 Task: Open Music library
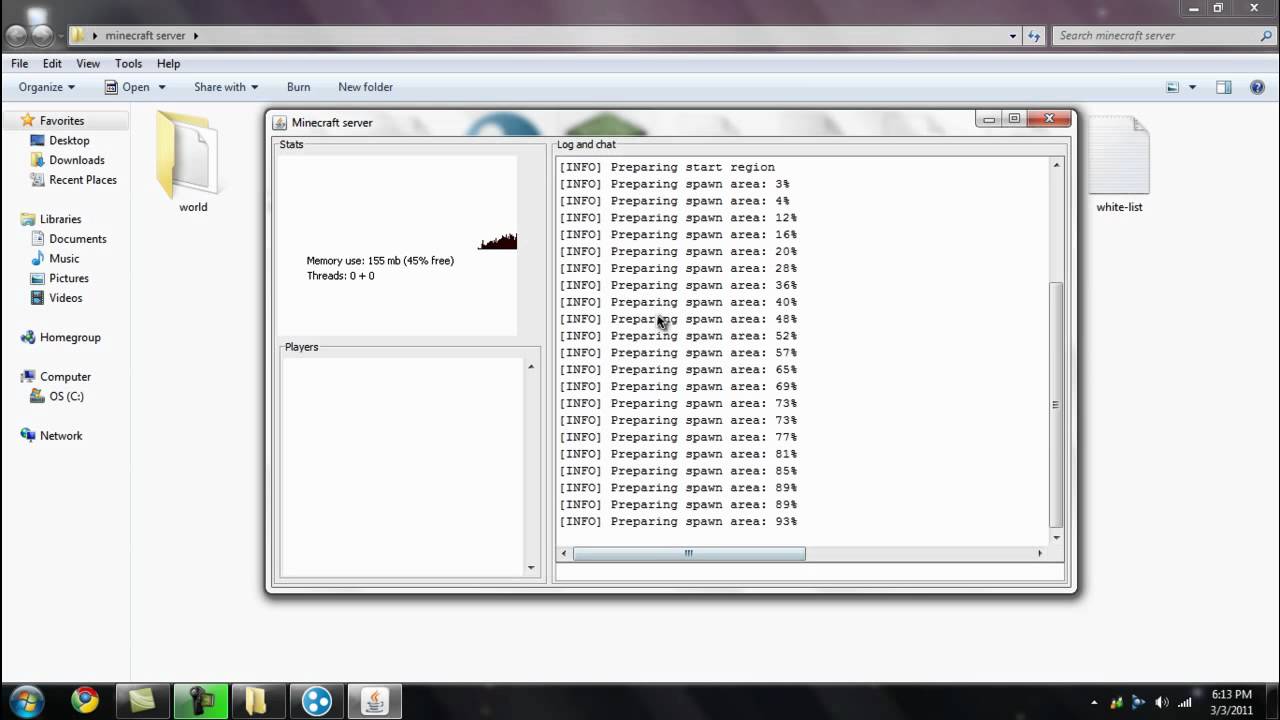coord(64,258)
